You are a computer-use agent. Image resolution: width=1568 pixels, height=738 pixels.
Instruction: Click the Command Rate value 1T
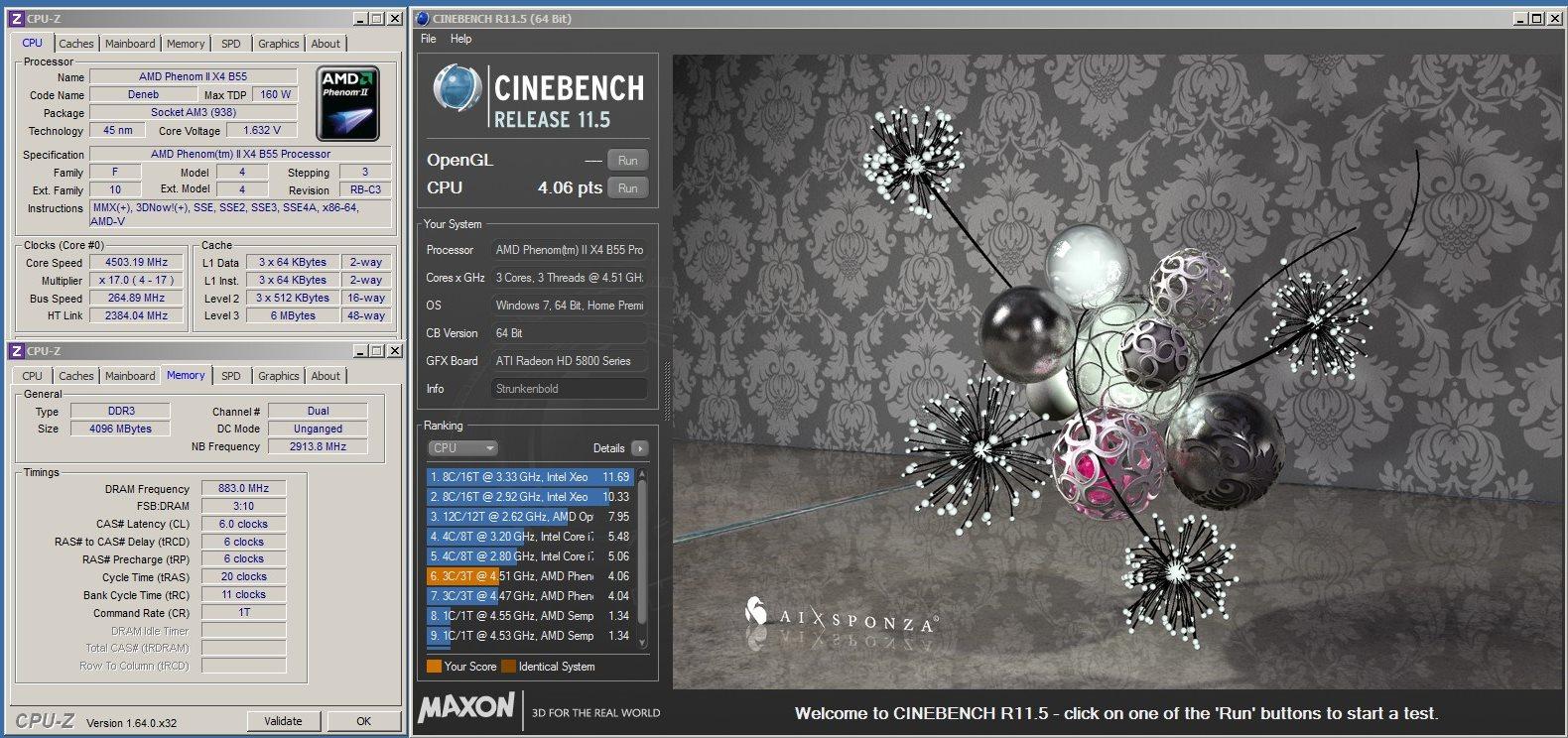click(x=244, y=613)
